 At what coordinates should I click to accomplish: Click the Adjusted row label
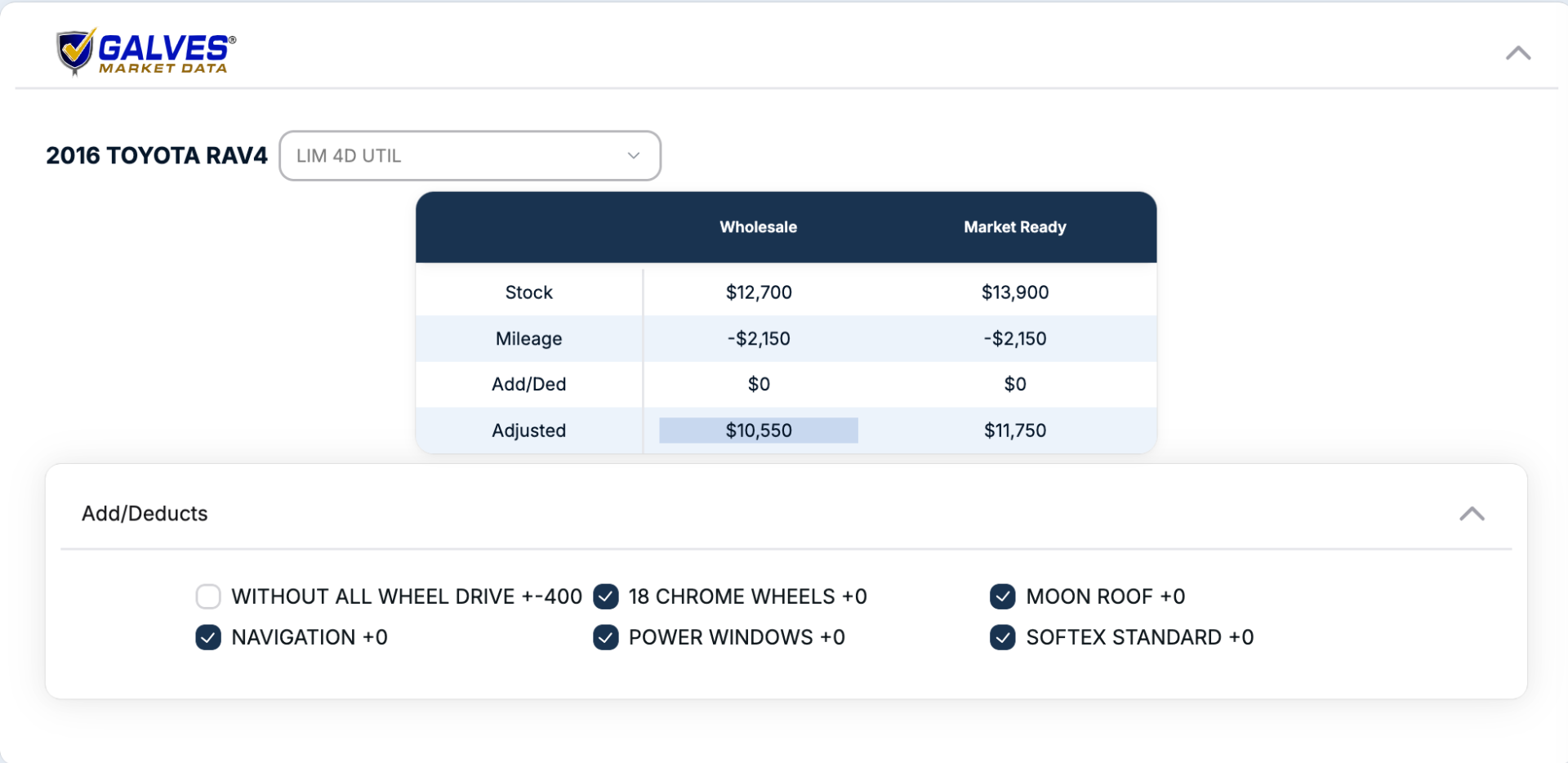pos(529,431)
